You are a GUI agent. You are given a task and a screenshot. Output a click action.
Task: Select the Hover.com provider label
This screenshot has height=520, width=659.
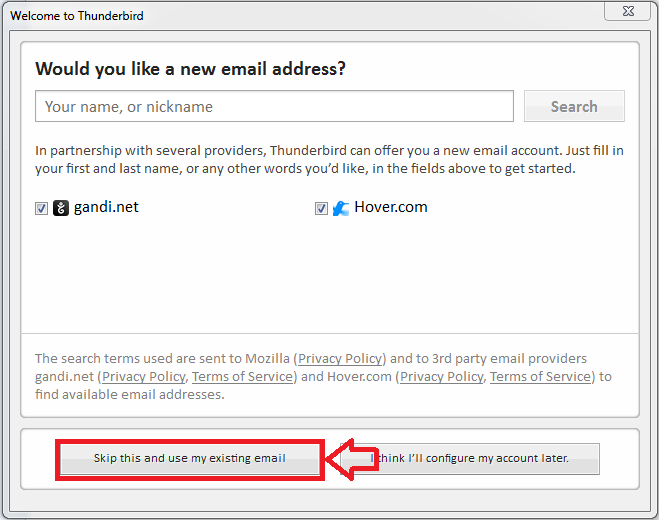391,207
